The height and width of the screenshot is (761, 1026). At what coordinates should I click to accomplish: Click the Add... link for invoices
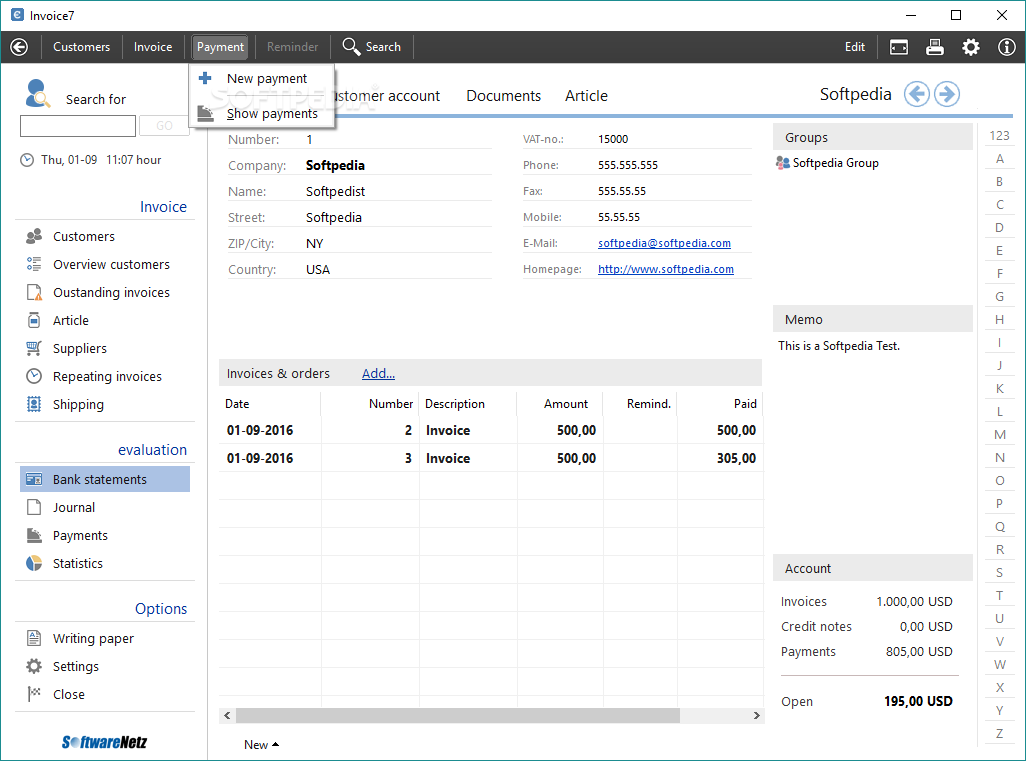pos(378,374)
